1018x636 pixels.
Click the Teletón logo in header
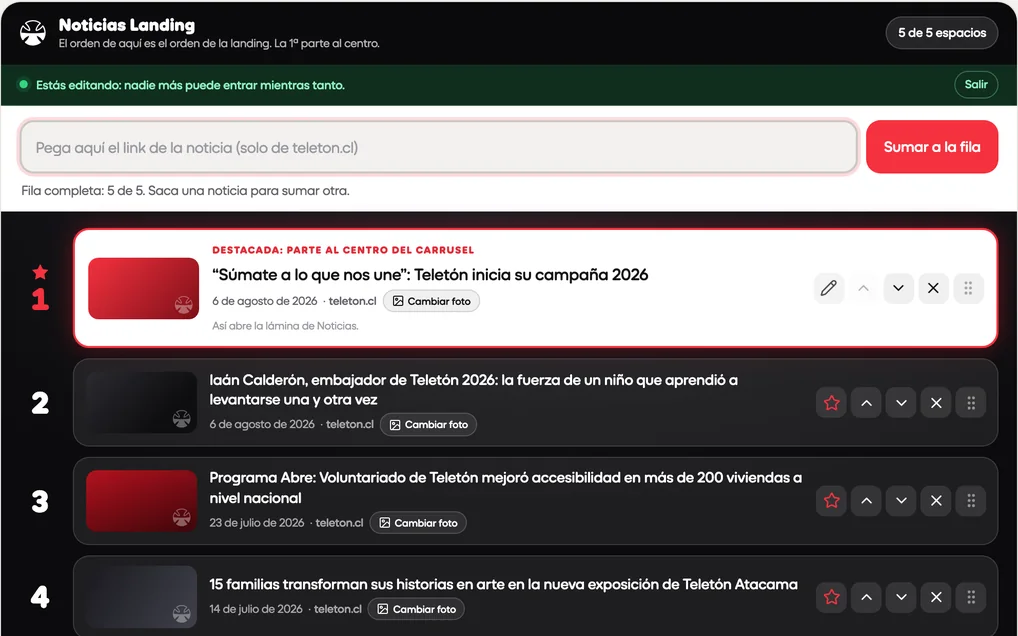coord(32,32)
